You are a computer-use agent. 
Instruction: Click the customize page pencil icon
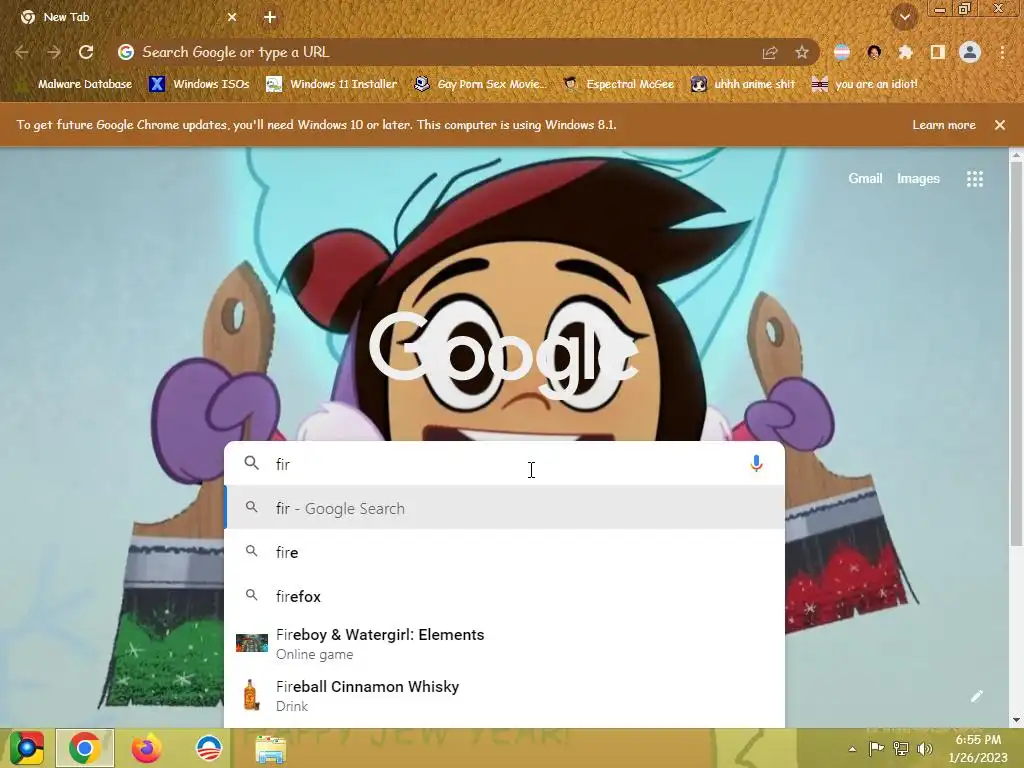(976, 696)
